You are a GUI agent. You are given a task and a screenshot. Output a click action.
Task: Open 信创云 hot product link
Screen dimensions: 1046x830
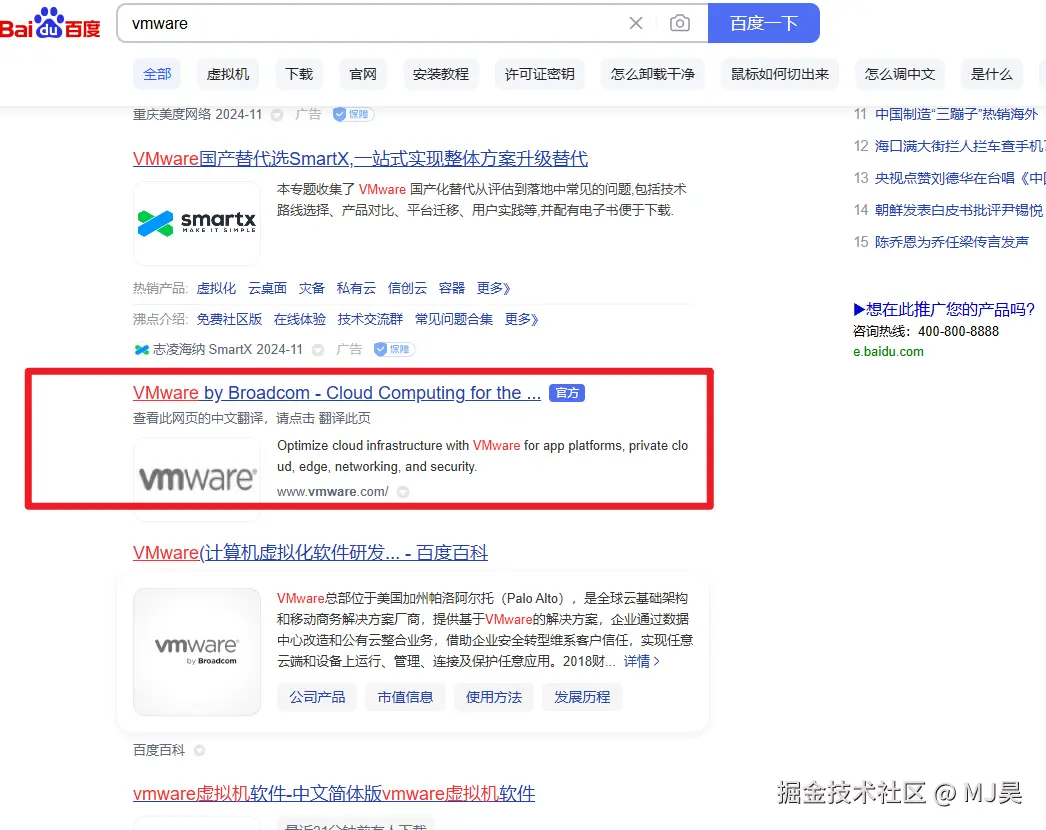pos(407,288)
